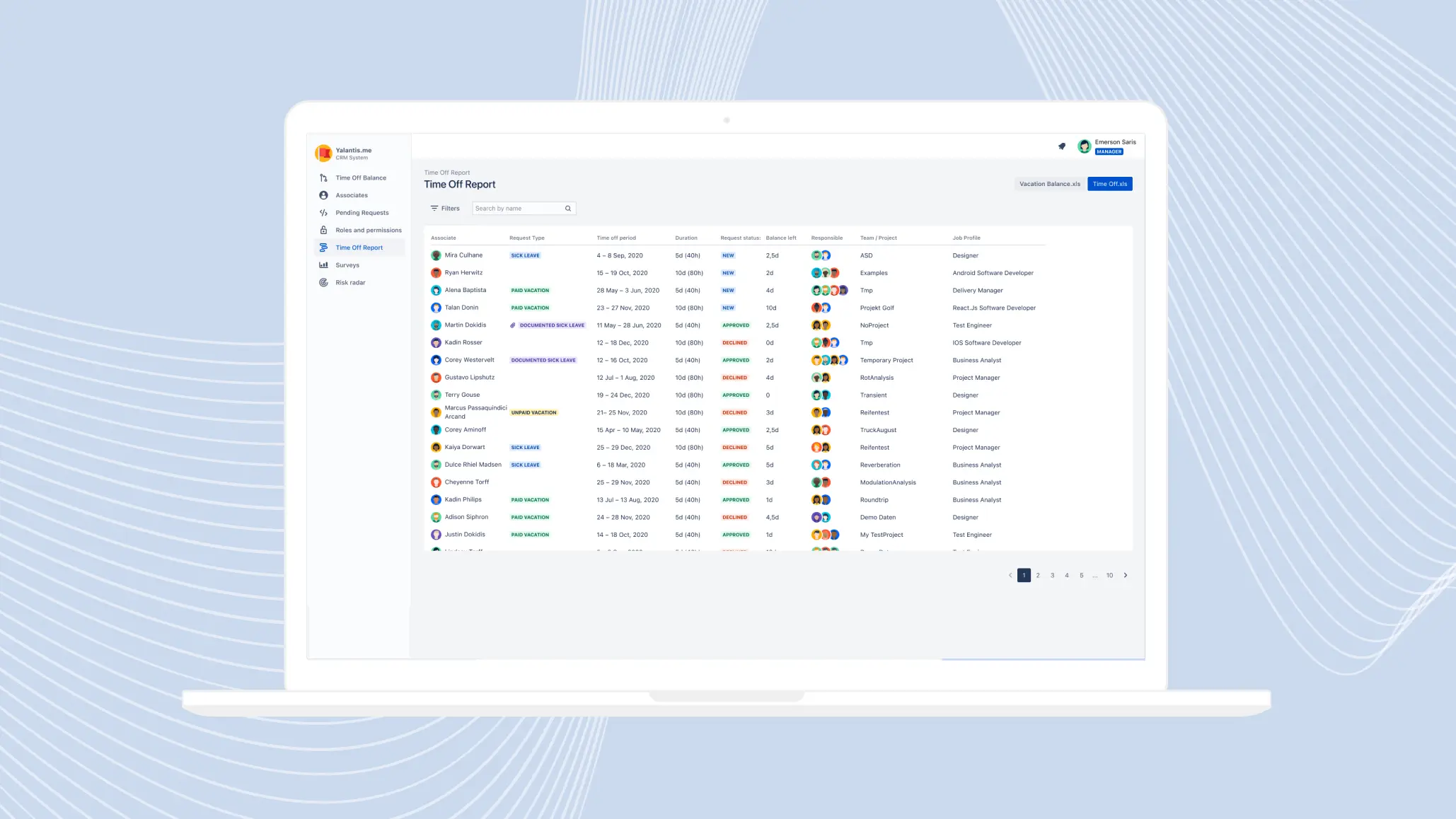Click the attachment paperclip icon in Martin Dokidis's row
This screenshot has width=1456, height=819.
click(x=513, y=325)
